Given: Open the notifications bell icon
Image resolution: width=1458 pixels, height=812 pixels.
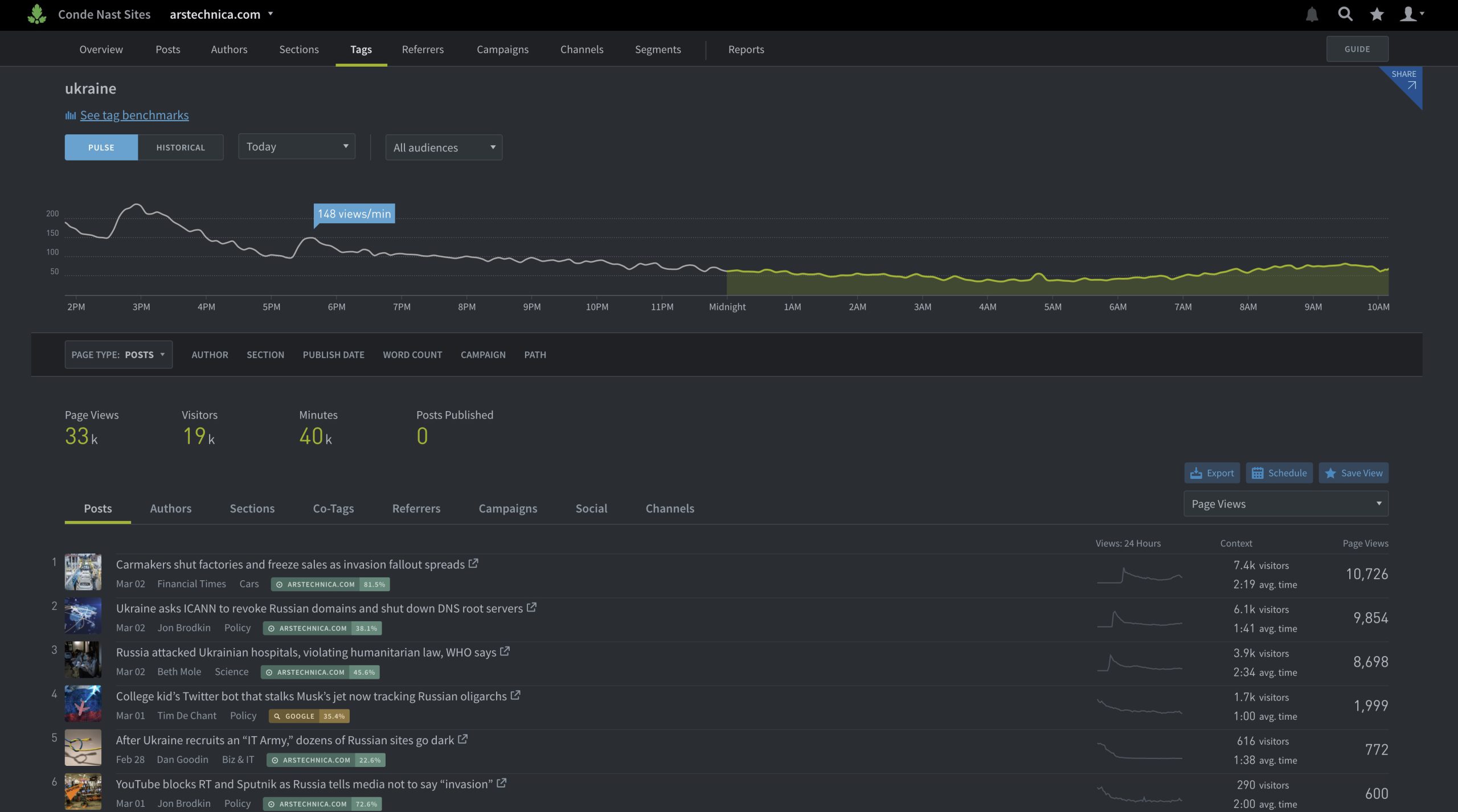Looking at the screenshot, I should [1311, 14].
